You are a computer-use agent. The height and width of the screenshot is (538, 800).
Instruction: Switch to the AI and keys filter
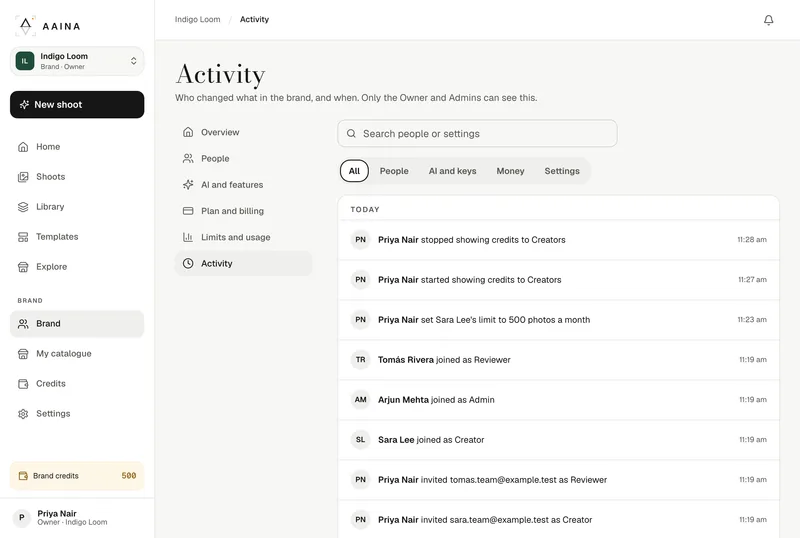452,171
